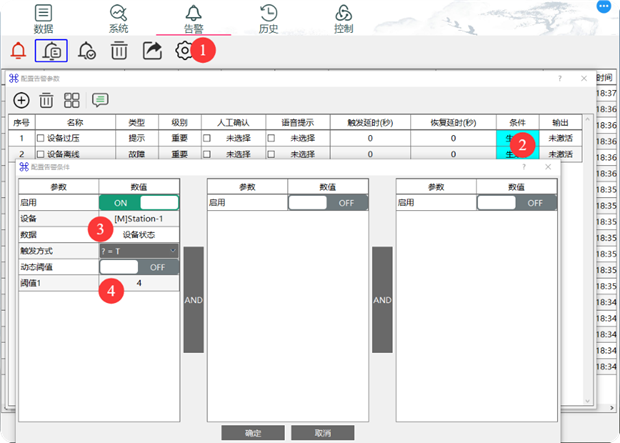Click 未激活 output cell in row 1
The image size is (620, 443).
560,138
